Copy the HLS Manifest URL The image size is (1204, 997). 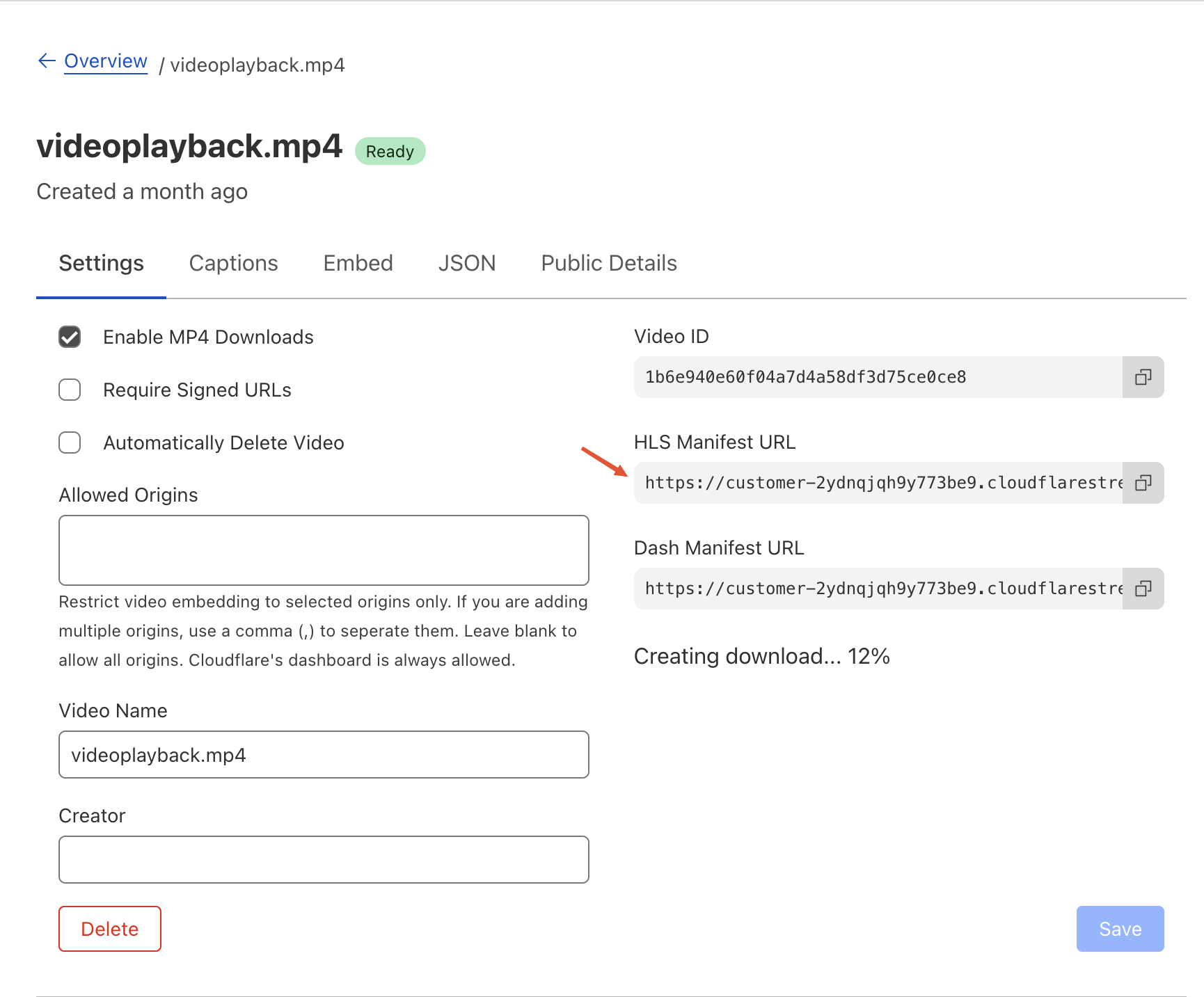coord(1143,483)
